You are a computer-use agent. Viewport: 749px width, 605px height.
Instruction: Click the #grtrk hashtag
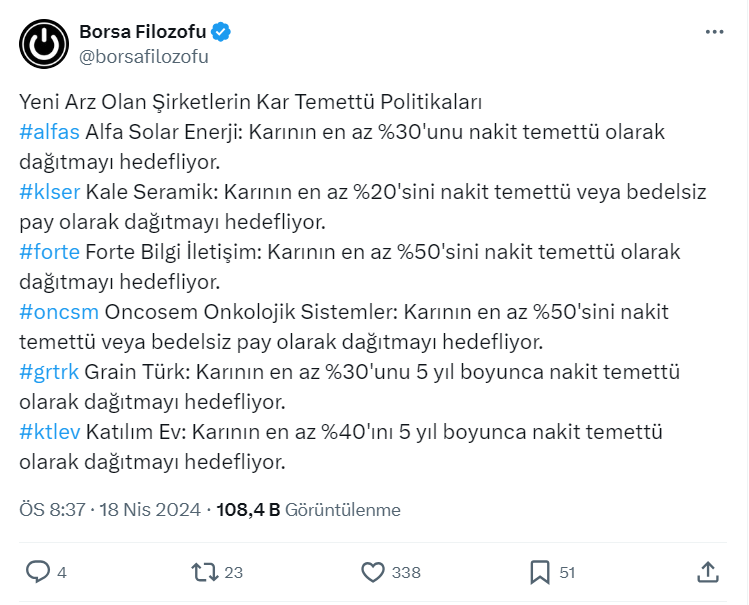pos(49,372)
